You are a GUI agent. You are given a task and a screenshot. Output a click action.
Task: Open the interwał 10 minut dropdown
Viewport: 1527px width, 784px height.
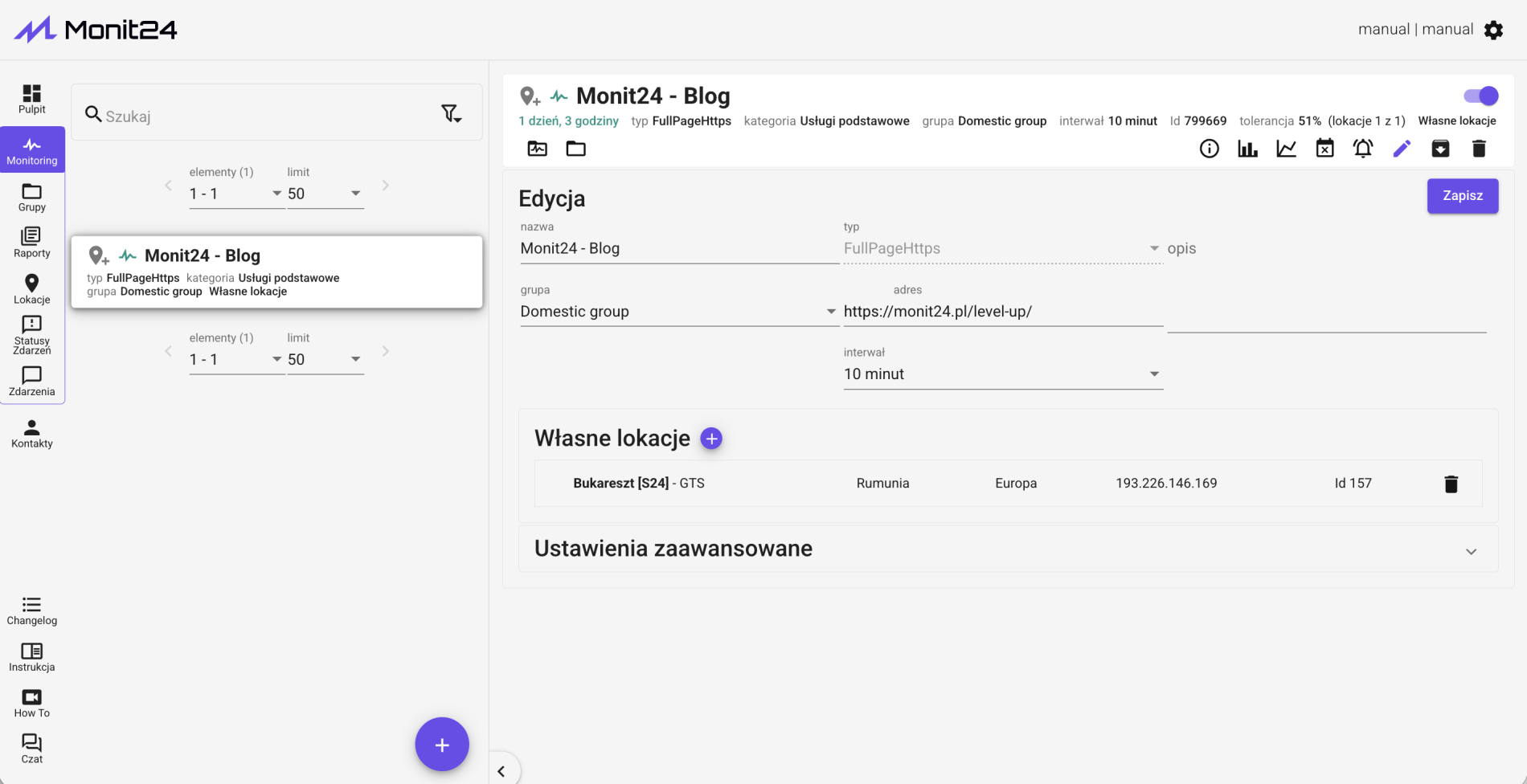pyautogui.click(x=1002, y=374)
